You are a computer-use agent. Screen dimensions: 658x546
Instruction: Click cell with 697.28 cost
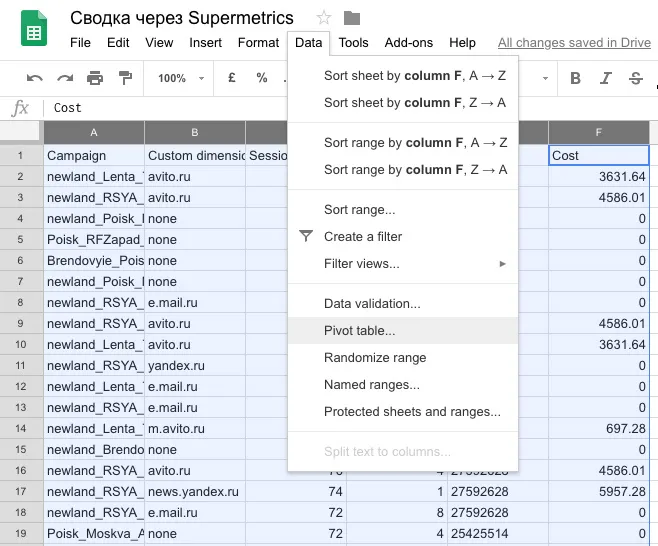click(x=599, y=428)
